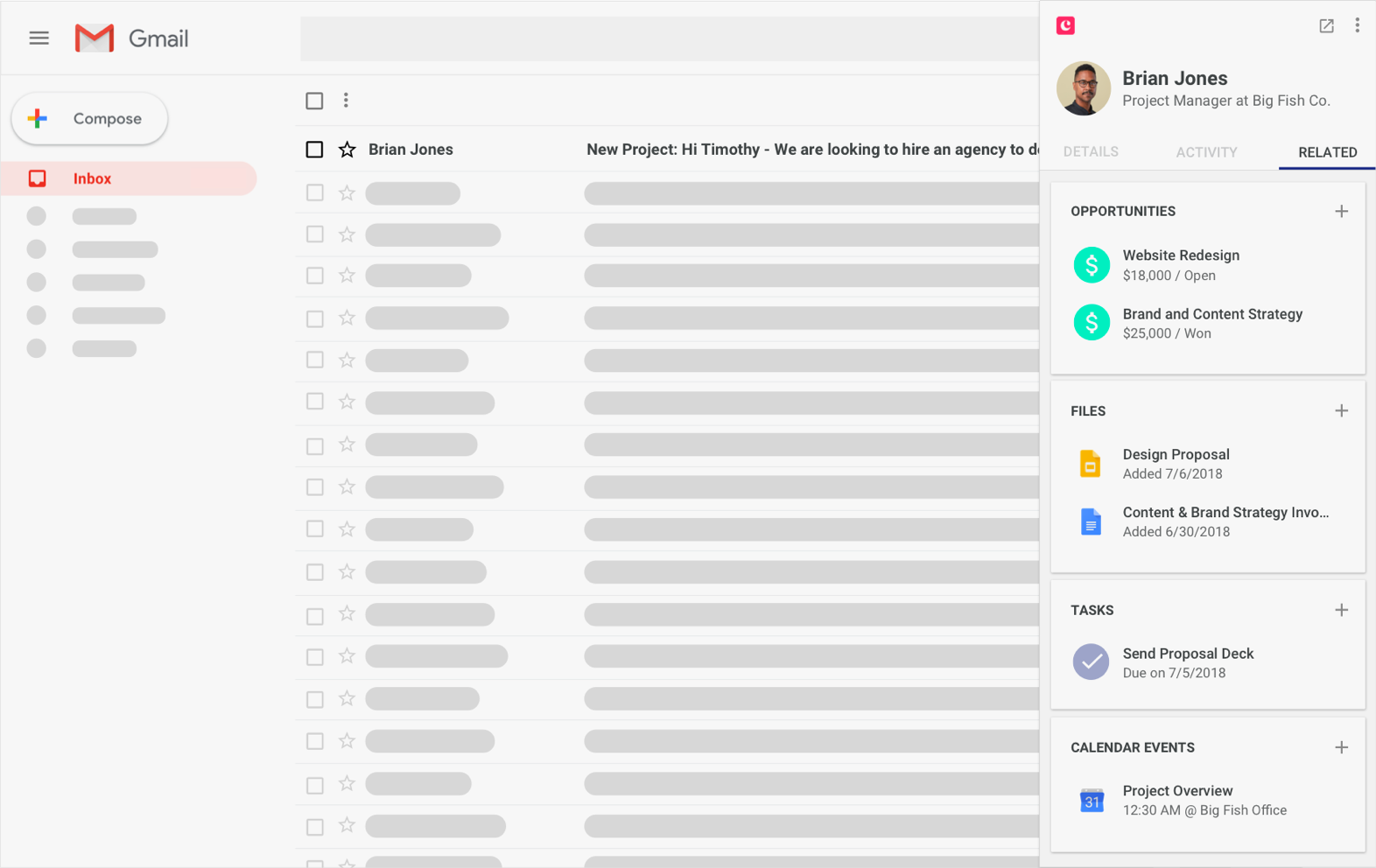The image size is (1376, 868).
Task: Open Content & Brand Strategy Invoice file
Action: 1225,513
